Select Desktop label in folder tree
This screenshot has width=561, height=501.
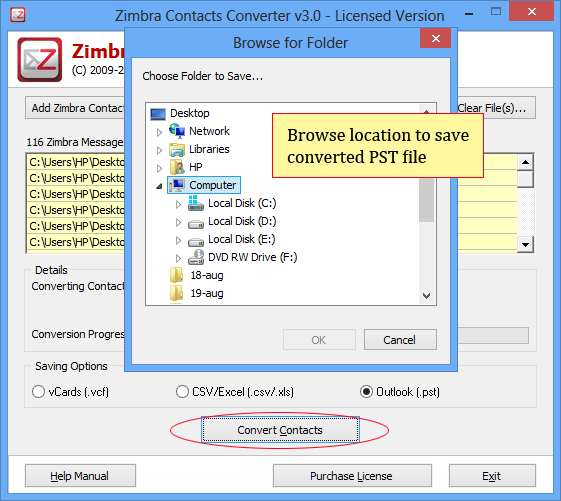(190, 113)
